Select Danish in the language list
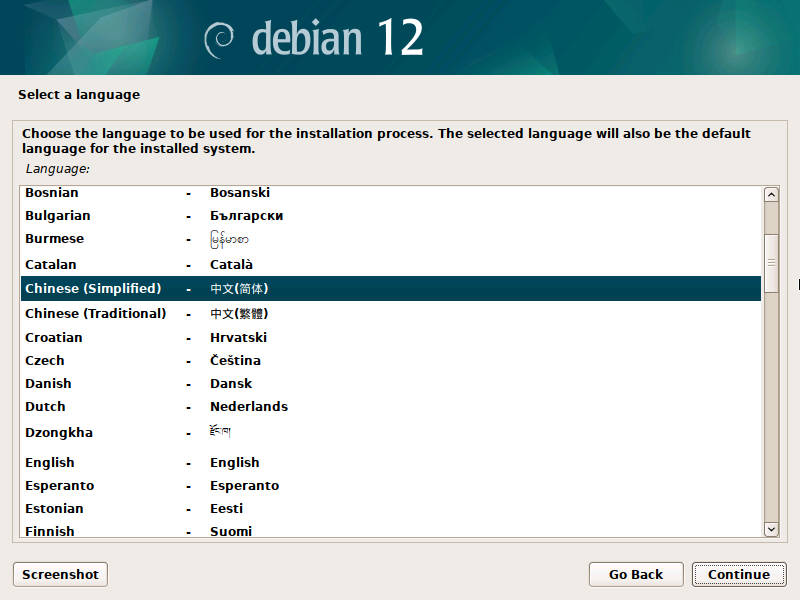The image size is (800, 600). coord(48,383)
